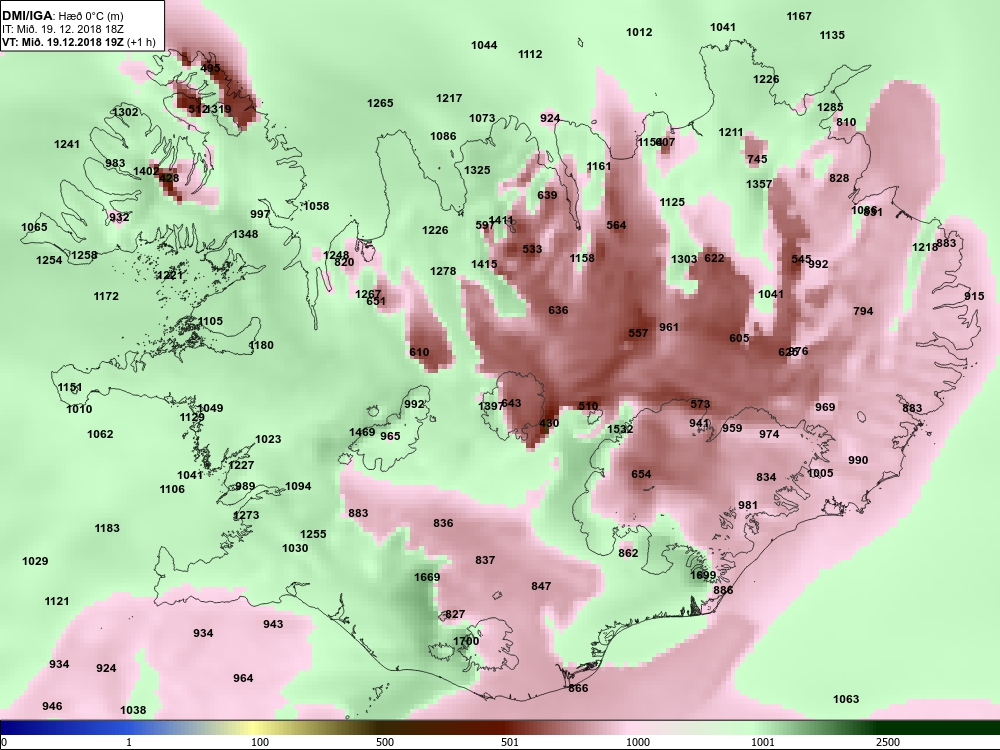The width and height of the screenshot is (1000, 750).
Task: Click the map value 1180
Action: tap(261, 346)
